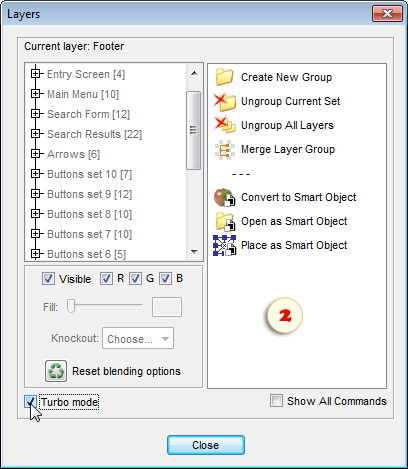Click Reset blending options label

click(x=126, y=371)
